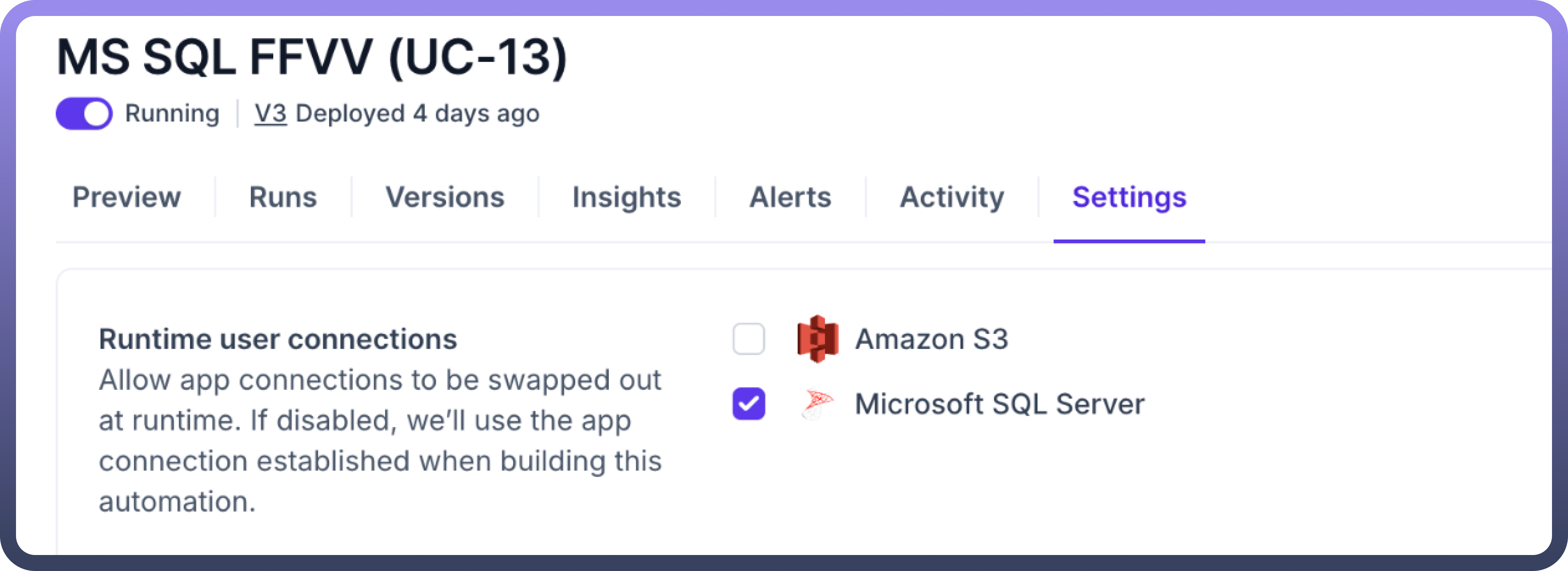Open the Runs tab

click(x=283, y=197)
